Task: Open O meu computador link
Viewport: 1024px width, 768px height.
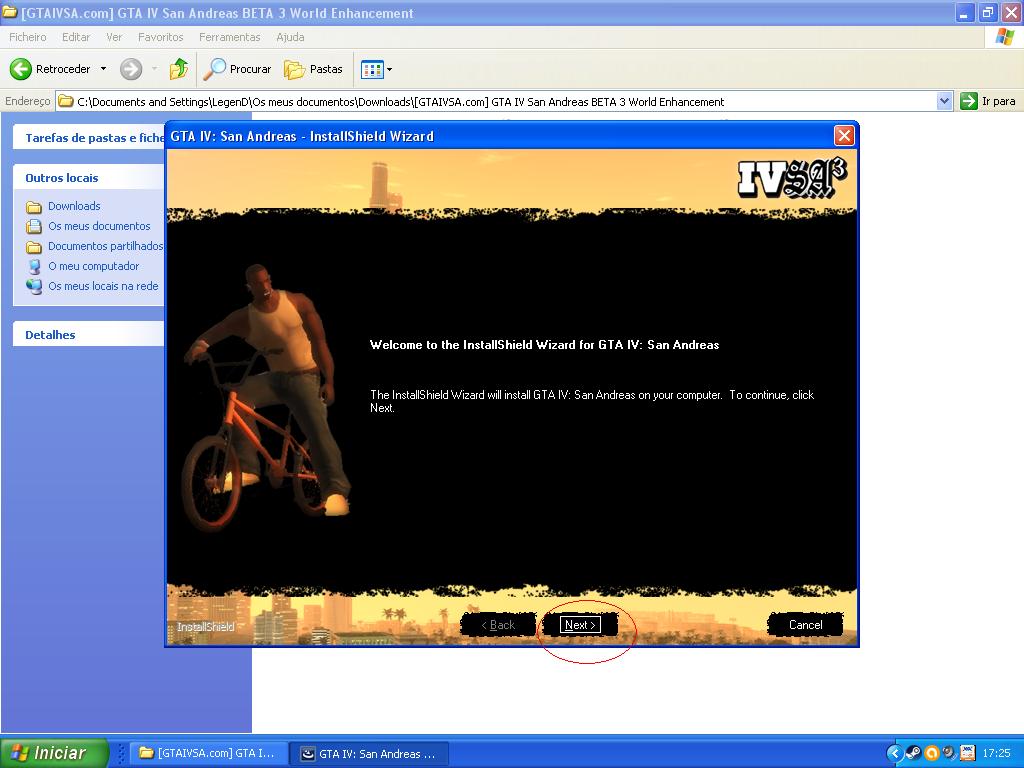Action: tap(93, 266)
